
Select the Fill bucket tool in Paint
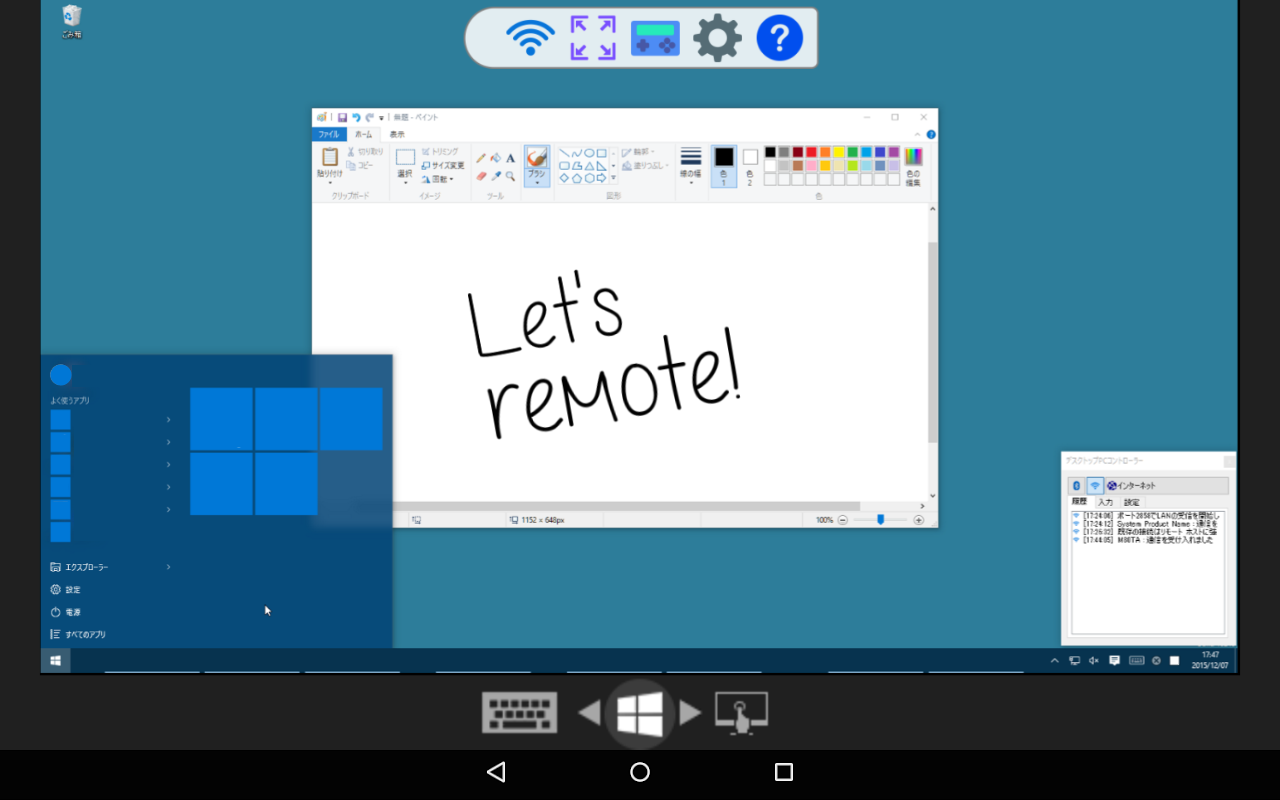click(x=496, y=158)
